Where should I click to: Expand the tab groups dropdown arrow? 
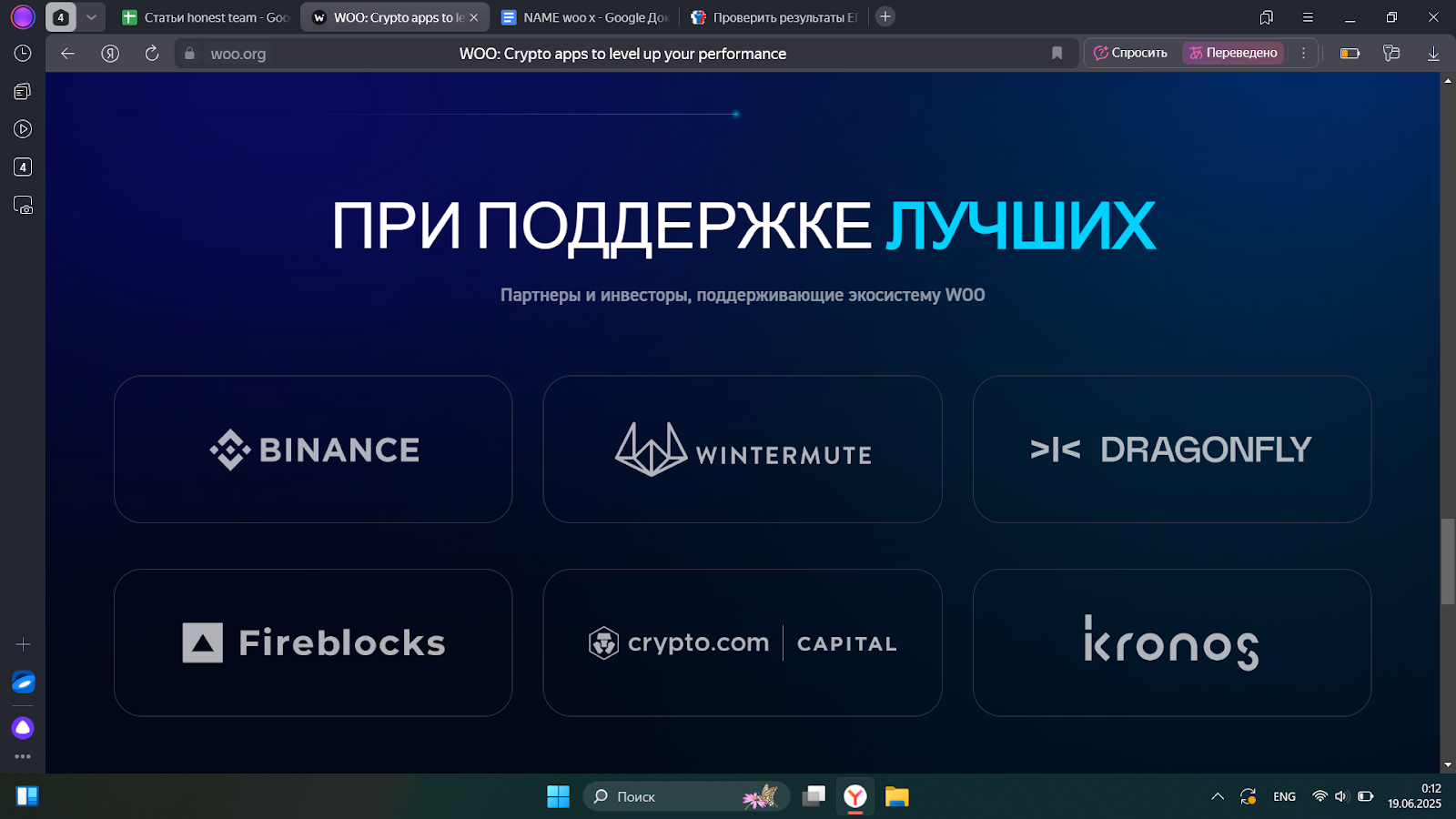point(91,17)
